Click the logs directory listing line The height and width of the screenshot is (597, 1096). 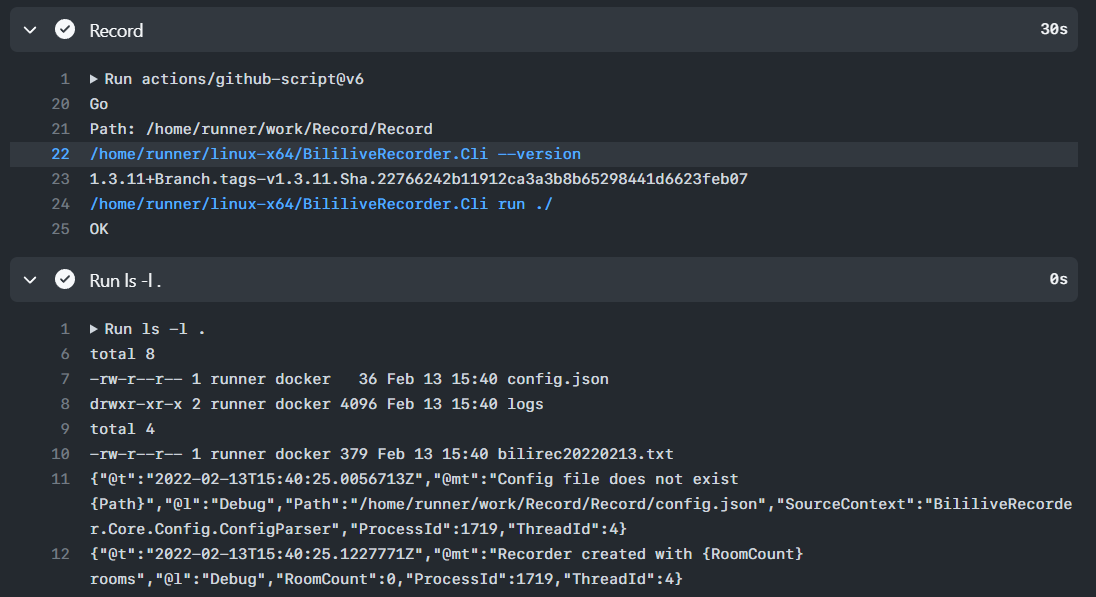(x=316, y=404)
